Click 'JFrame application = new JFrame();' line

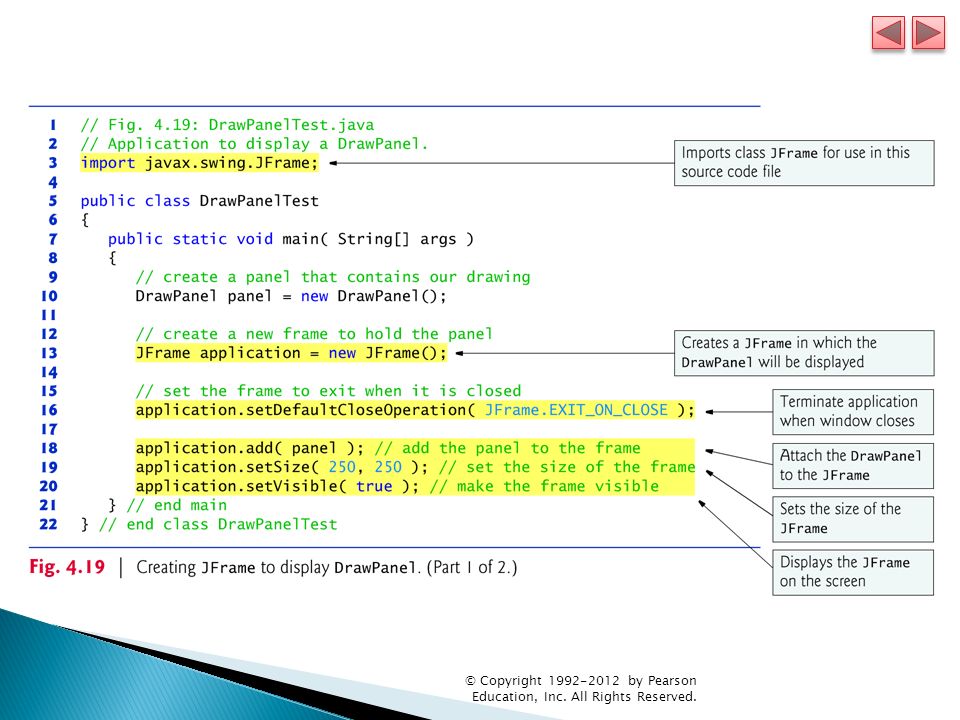pos(291,353)
